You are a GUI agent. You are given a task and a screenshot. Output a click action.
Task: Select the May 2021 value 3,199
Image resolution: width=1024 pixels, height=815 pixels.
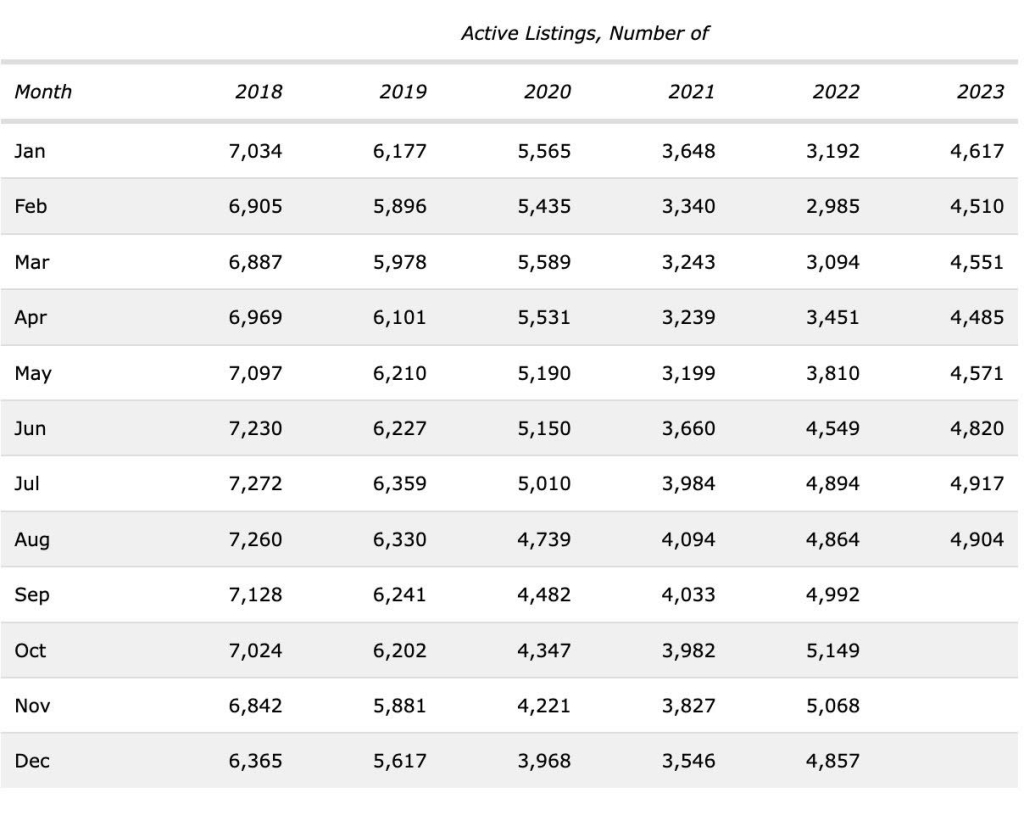click(x=691, y=374)
